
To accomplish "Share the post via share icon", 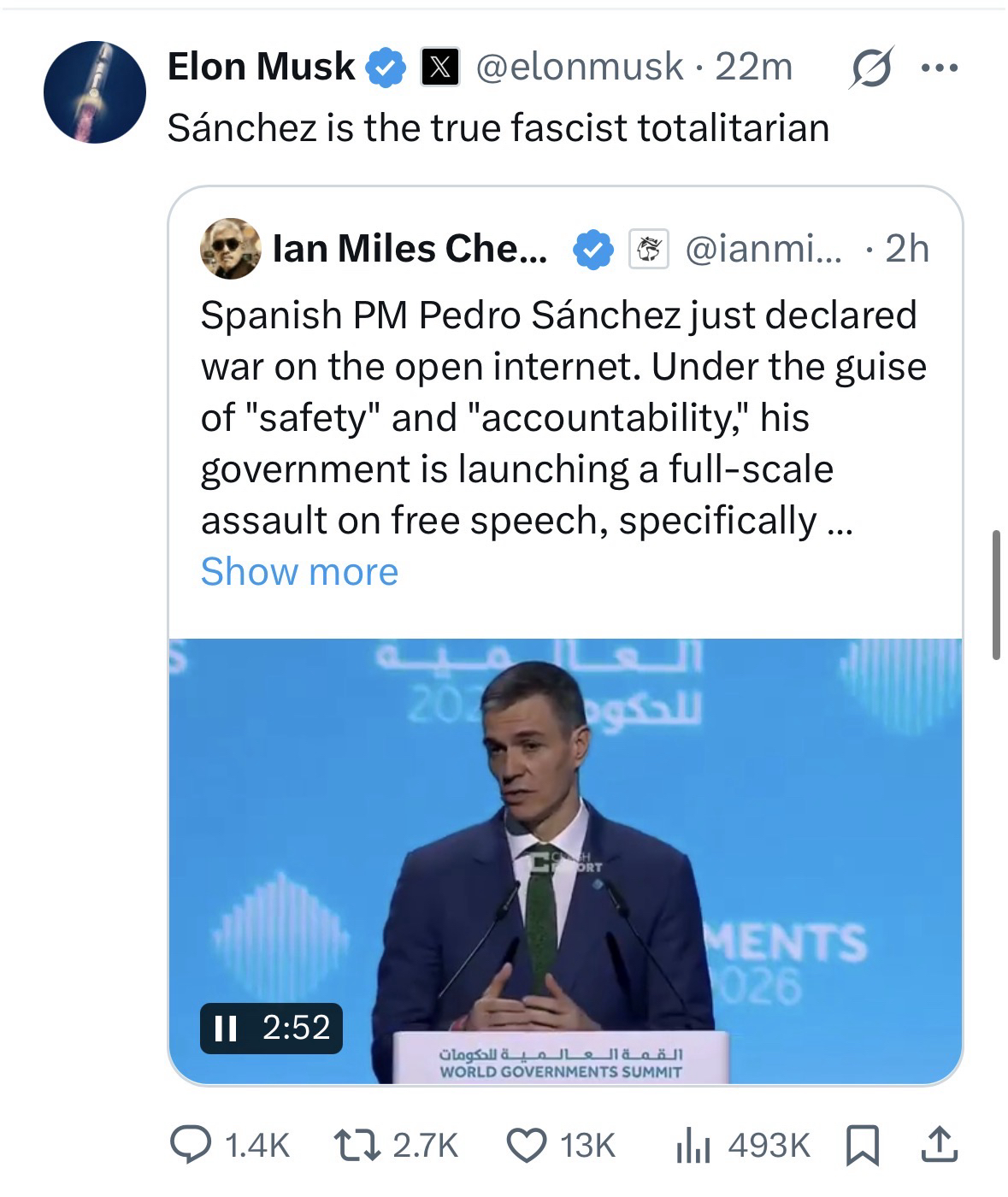I will click(x=938, y=1145).
